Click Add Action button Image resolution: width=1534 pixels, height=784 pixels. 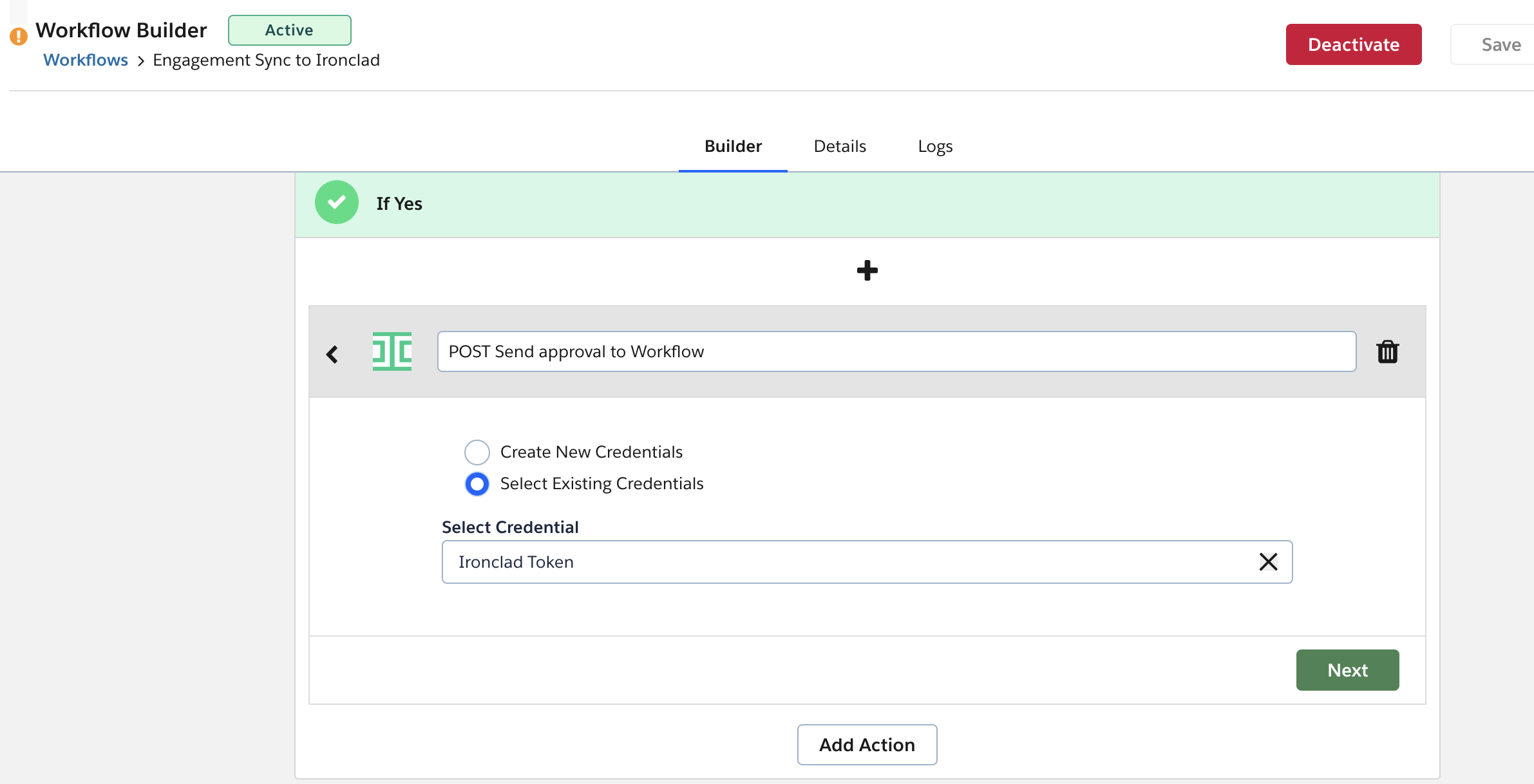[x=867, y=745]
